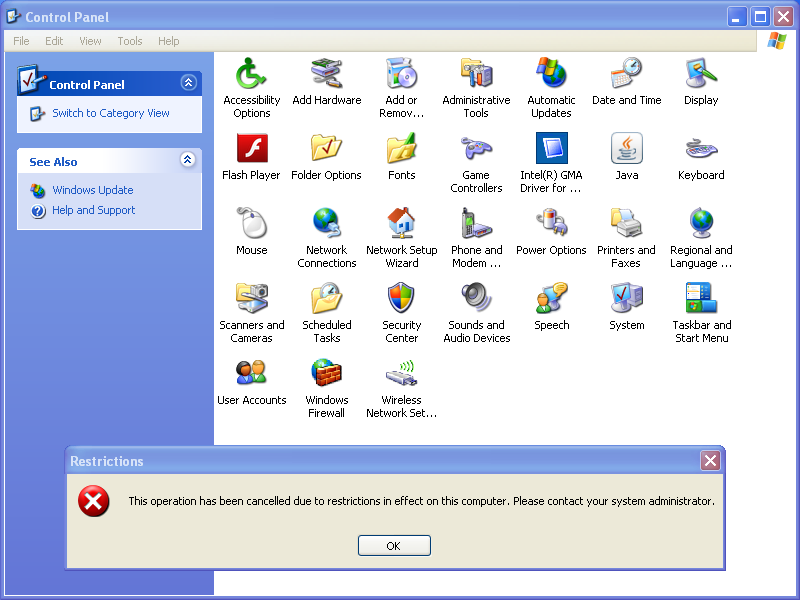This screenshot has height=600, width=800.
Task: Open Add Hardware applet
Action: pos(326,74)
